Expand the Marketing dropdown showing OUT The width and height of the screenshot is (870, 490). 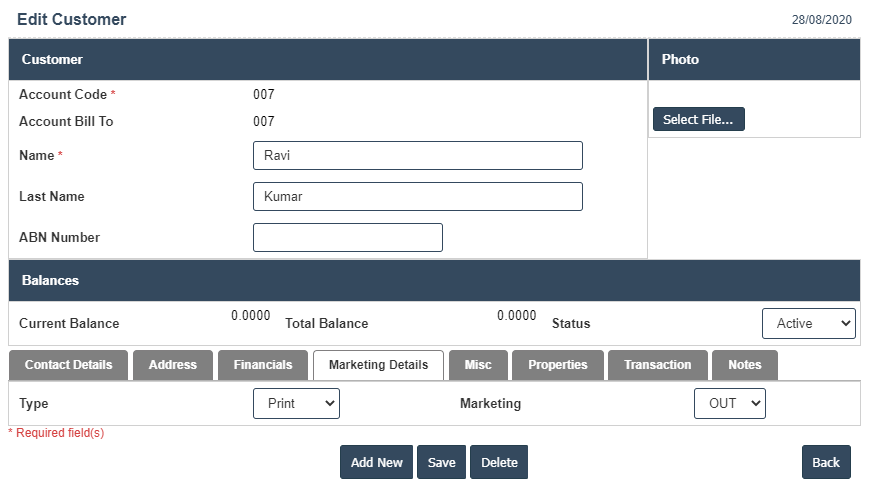coord(729,403)
